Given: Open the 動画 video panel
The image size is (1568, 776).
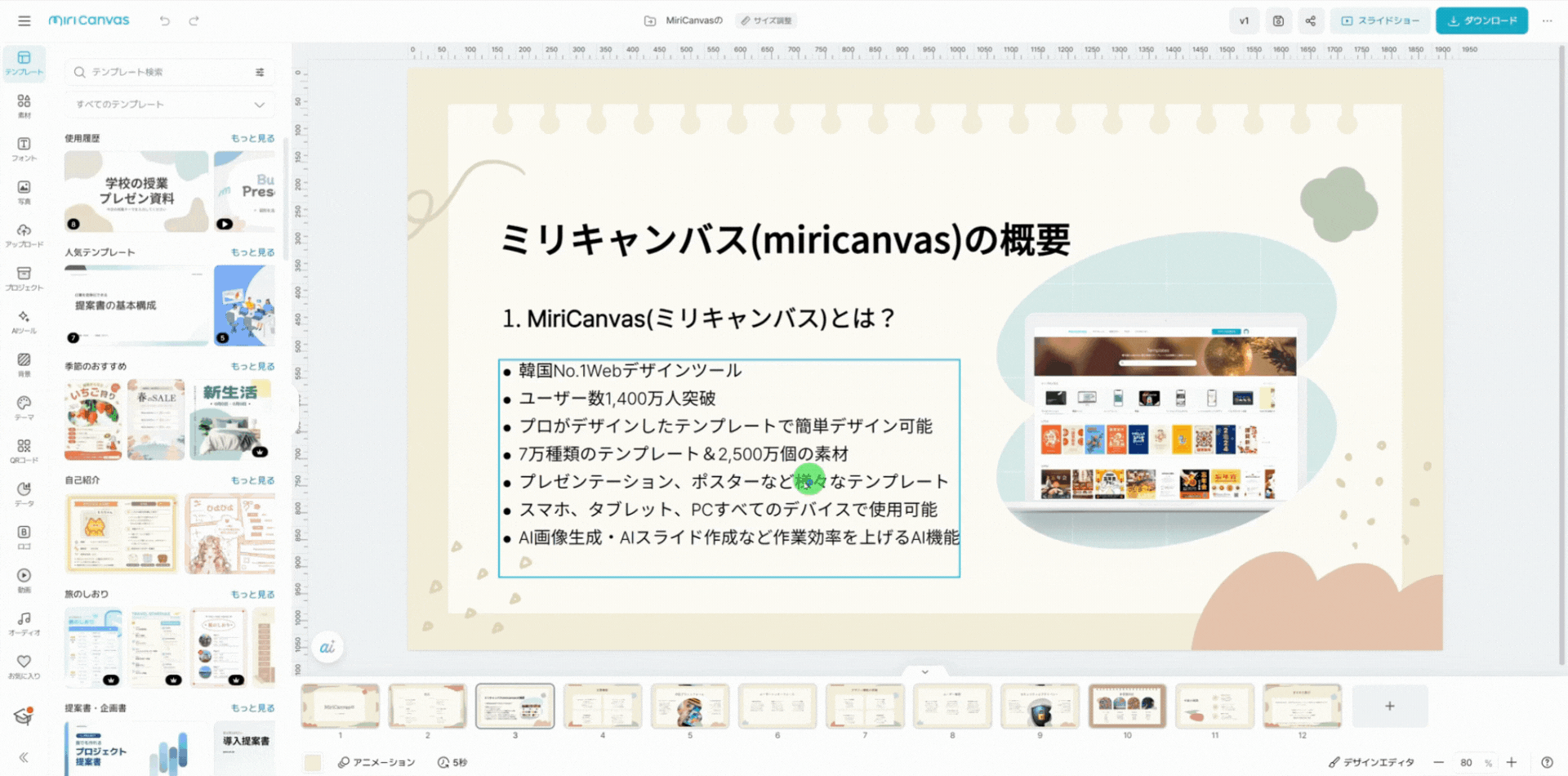Looking at the screenshot, I should [24, 581].
